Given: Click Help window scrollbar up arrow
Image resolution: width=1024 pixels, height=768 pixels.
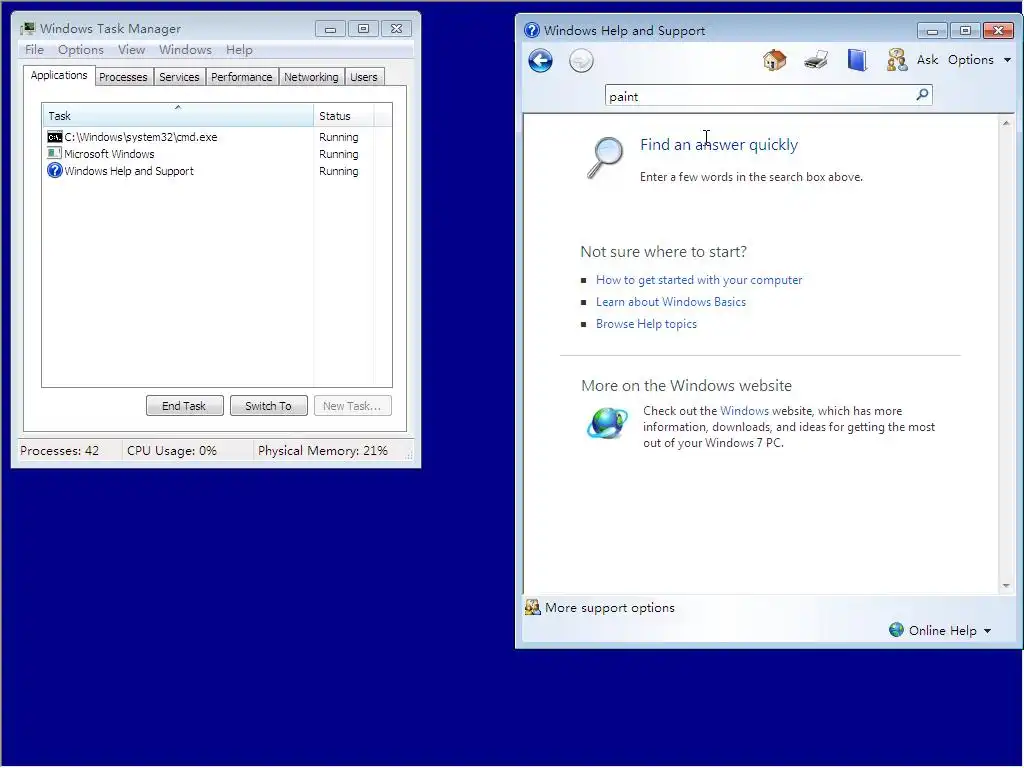Looking at the screenshot, I should [1006, 123].
